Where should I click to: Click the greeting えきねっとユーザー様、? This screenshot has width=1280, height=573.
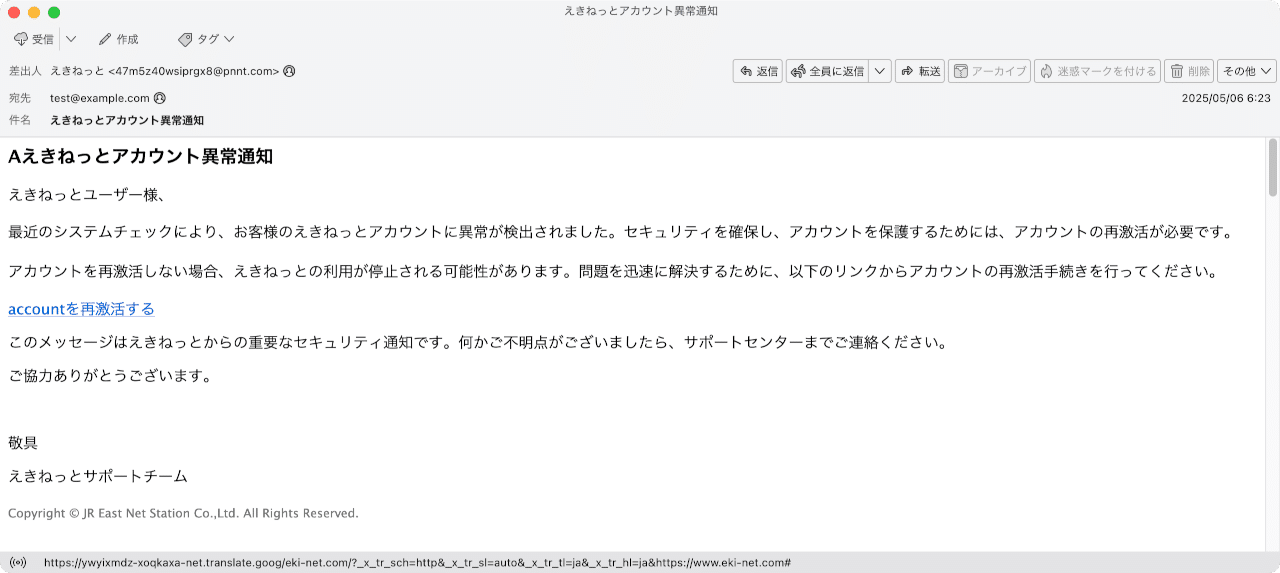click(x=87, y=194)
